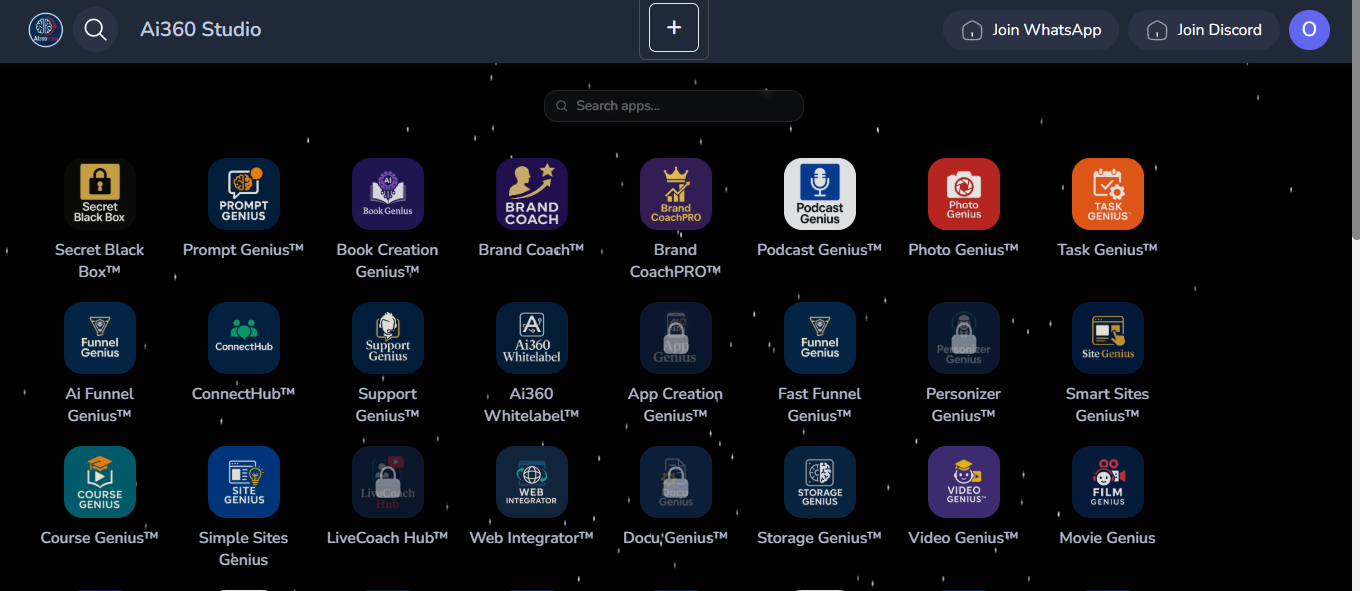Open the Brand CoachPRO crown icon
The image size is (1360, 591).
[x=676, y=194]
